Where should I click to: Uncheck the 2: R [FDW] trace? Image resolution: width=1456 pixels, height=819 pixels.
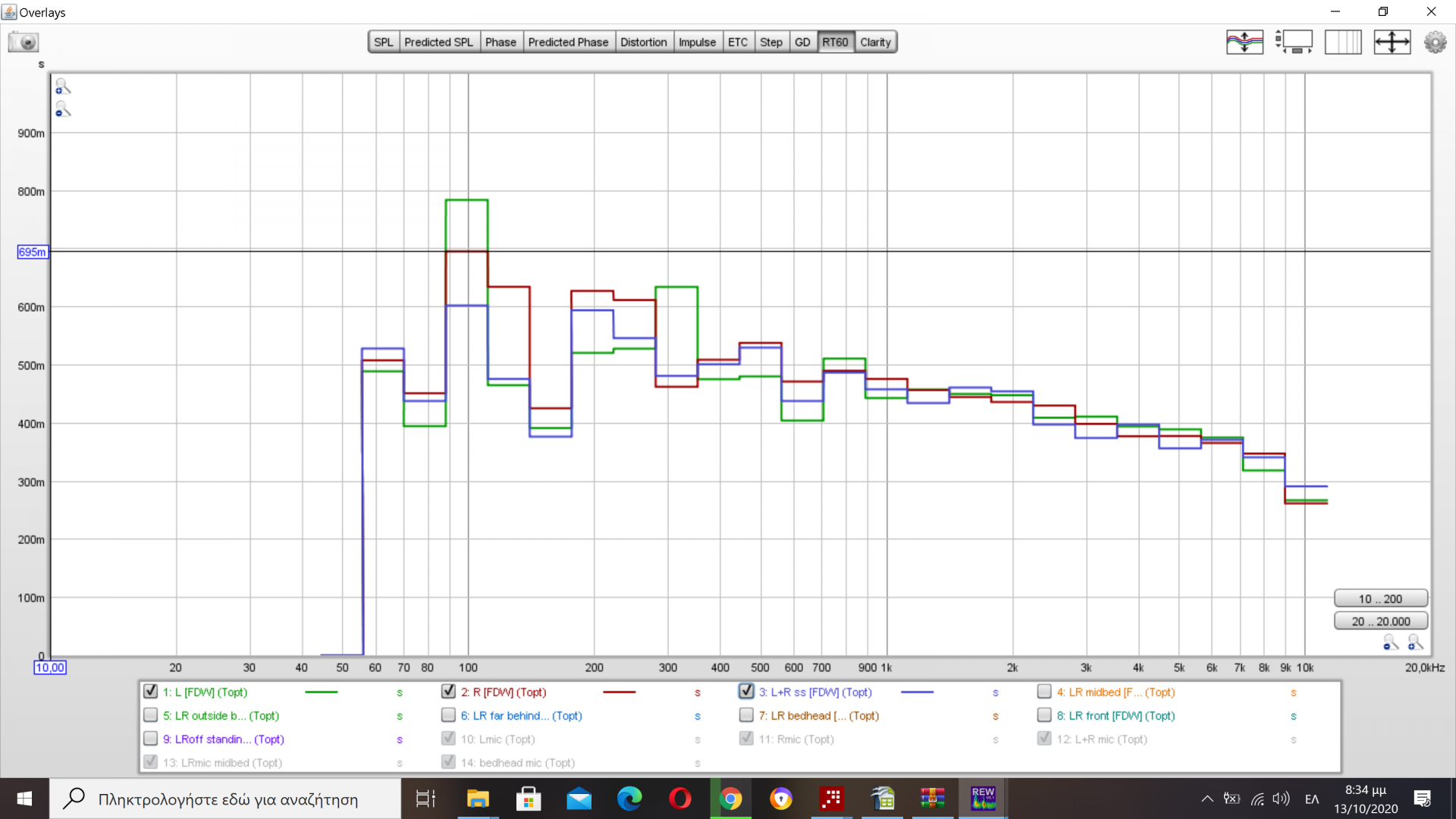(448, 692)
